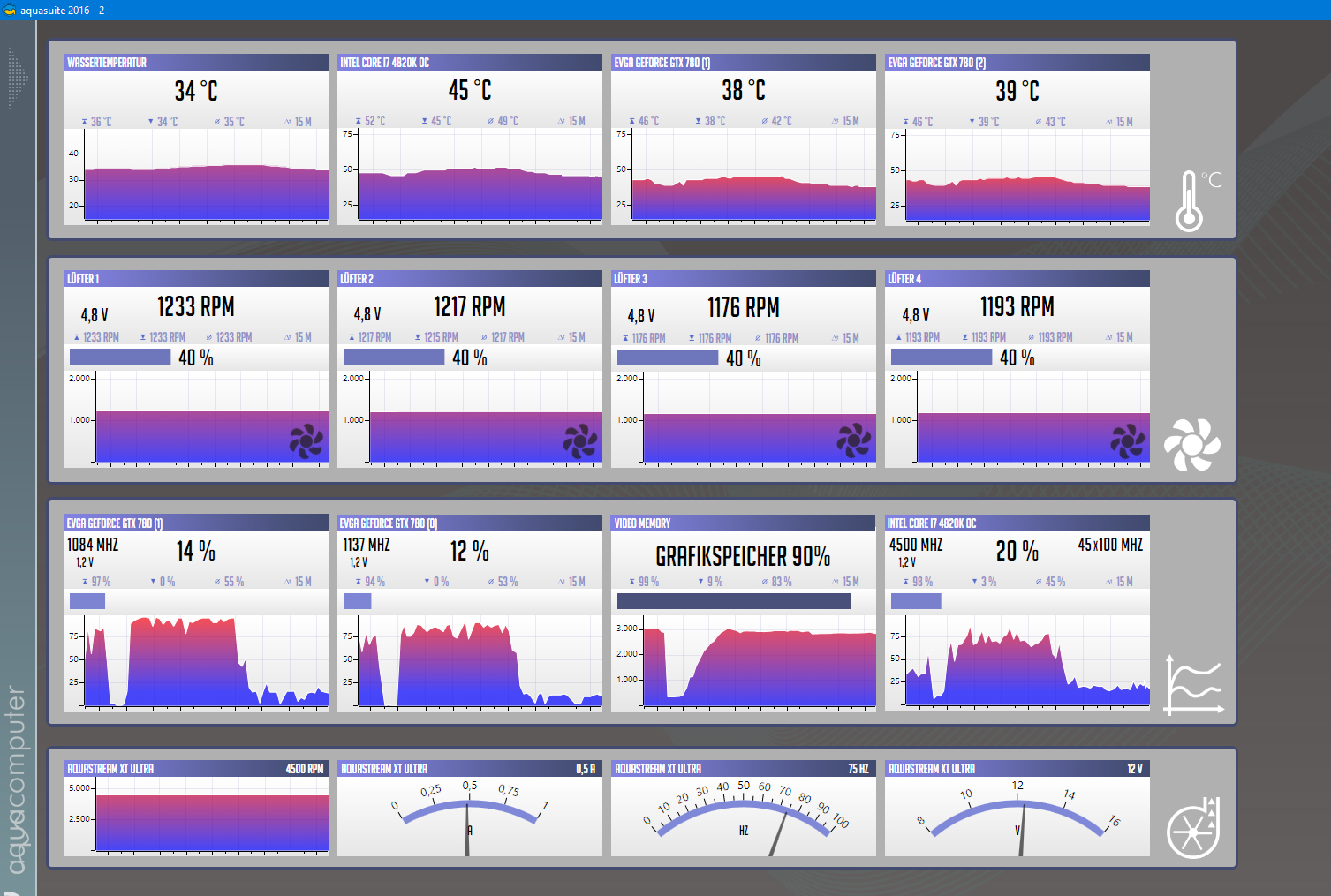Select the EVGA GeForce GTX 780 (1) temperature header
This screenshot has height=896, width=1331.
[744, 63]
